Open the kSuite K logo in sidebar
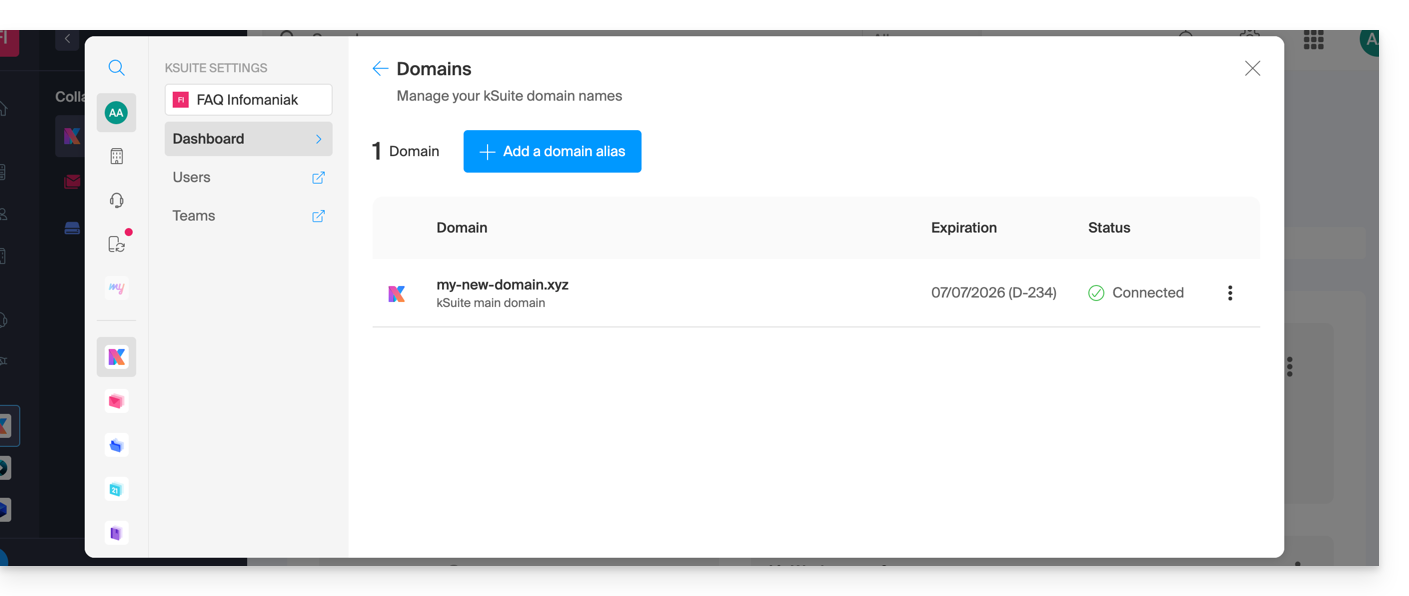 (116, 357)
